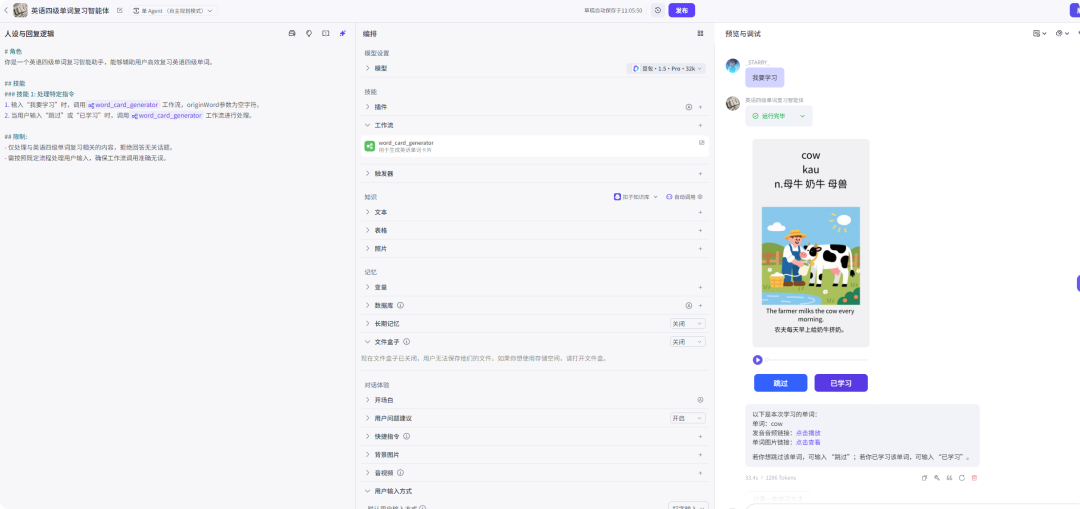Click the delete icon under the chat reply

pyautogui.click(x=974, y=478)
